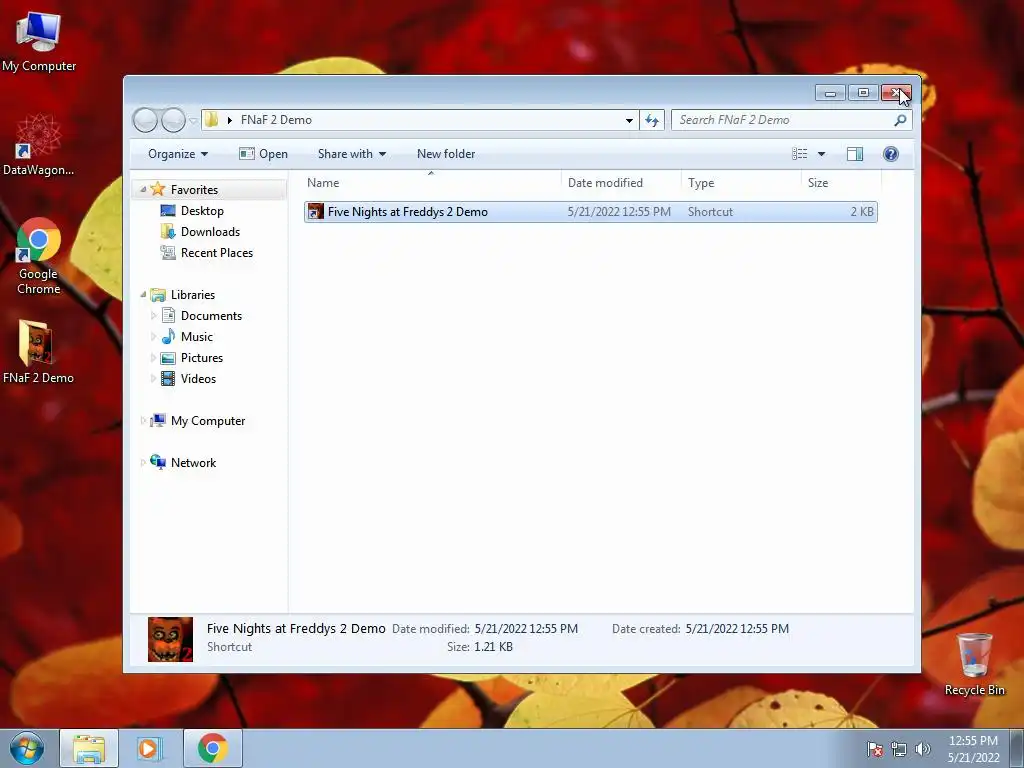This screenshot has width=1024, height=768.
Task: Select Libraries in navigation pane
Action: click(x=192, y=295)
